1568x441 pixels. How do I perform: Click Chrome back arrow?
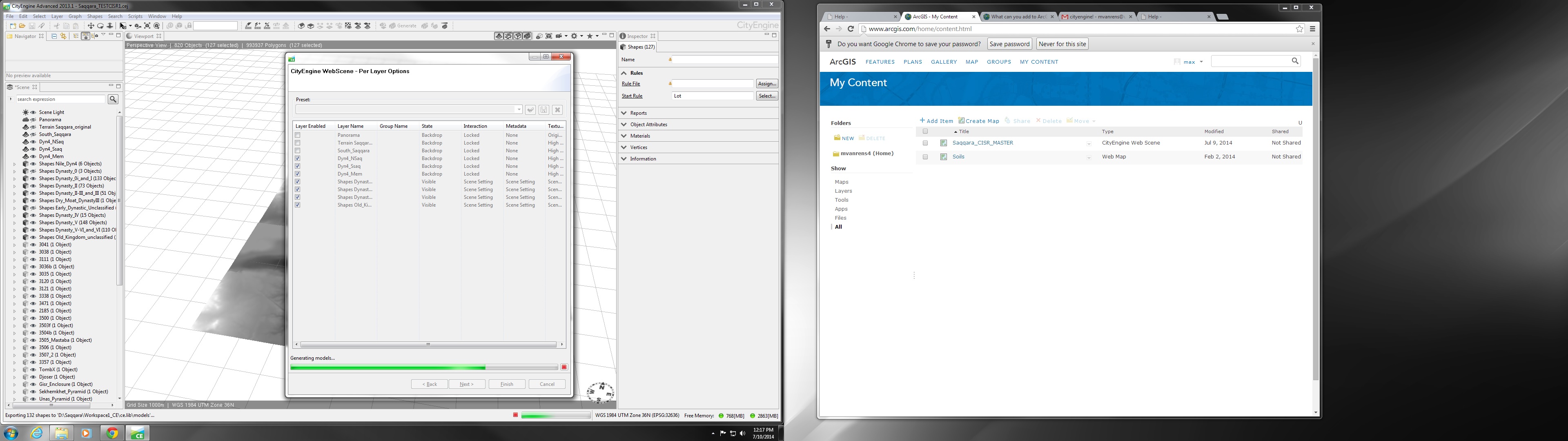tap(826, 29)
